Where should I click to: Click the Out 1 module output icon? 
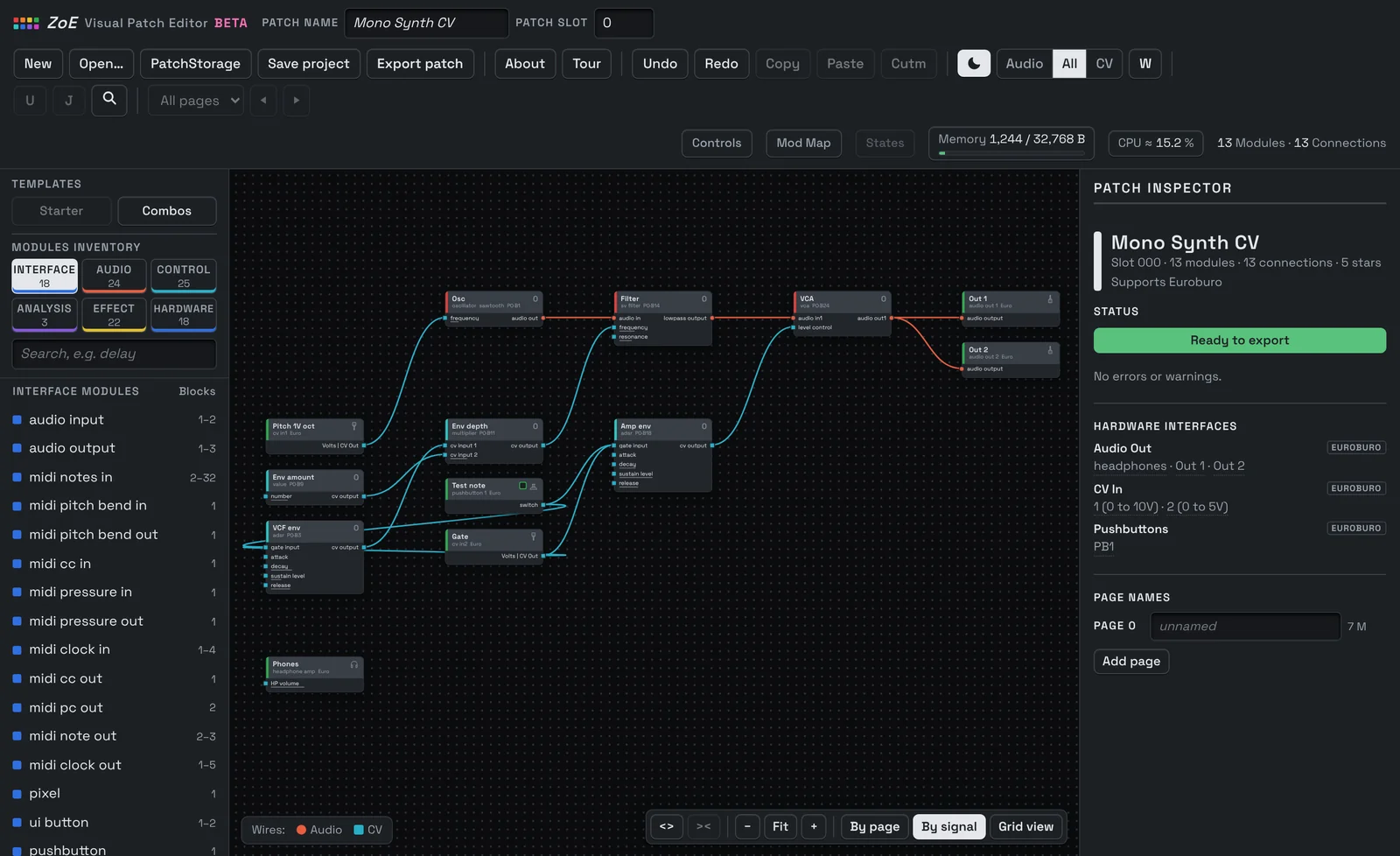pyautogui.click(x=1050, y=299)
